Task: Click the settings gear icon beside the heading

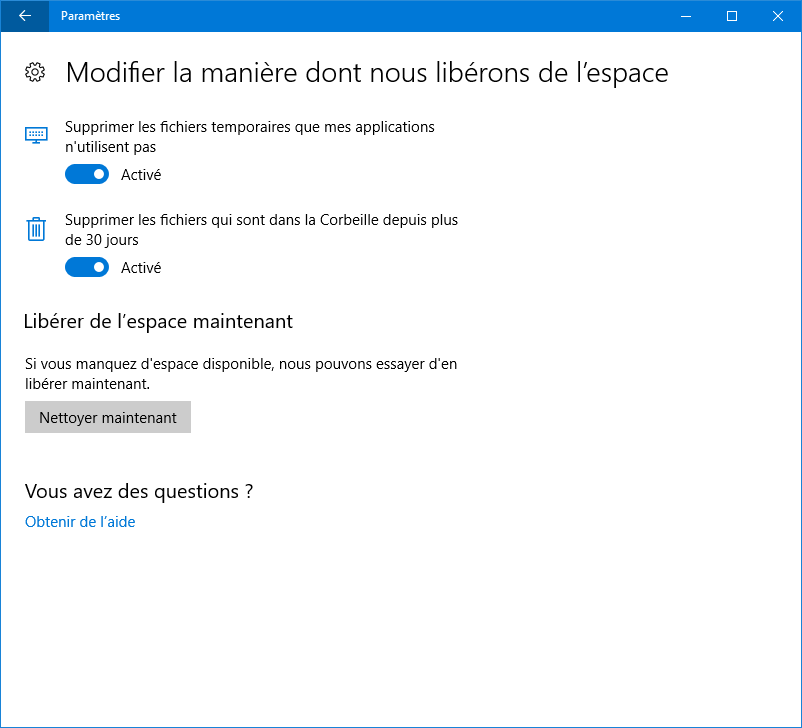Action: pyautogui.click(x=35, y=72)
